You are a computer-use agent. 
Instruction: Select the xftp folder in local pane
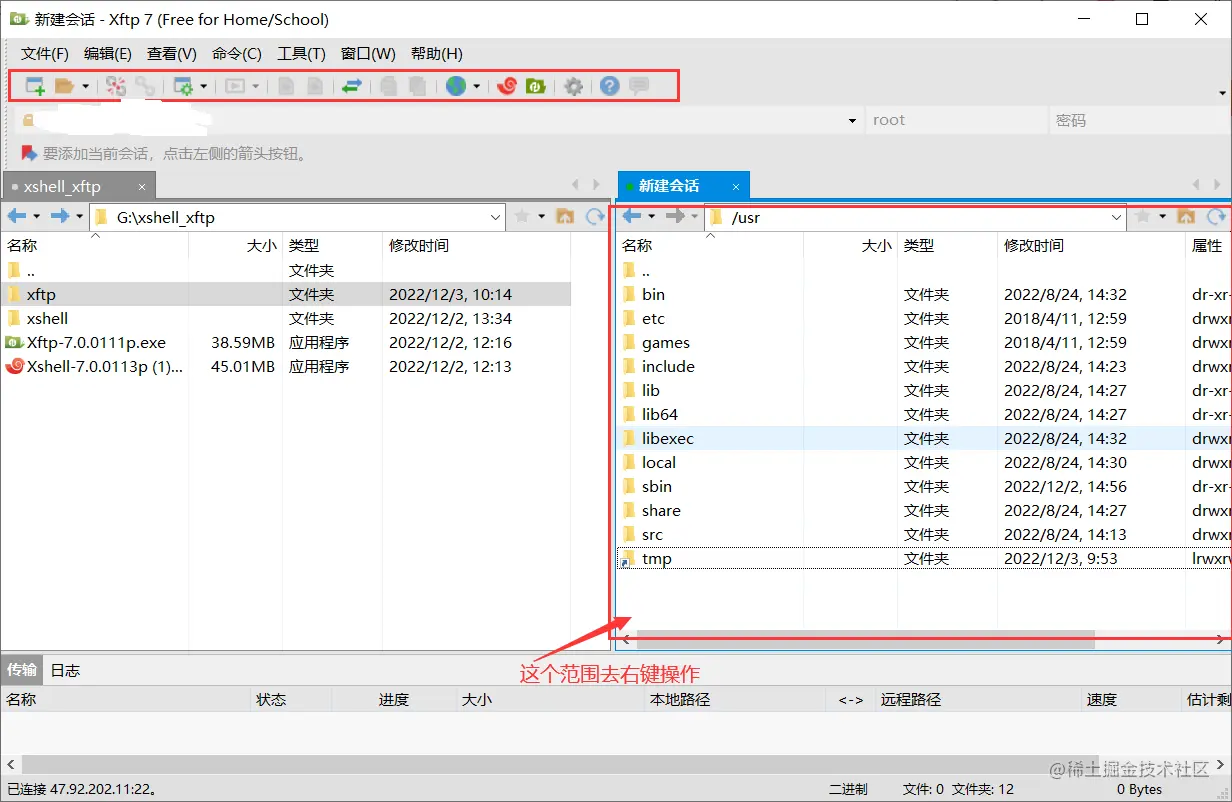point(286,294)
